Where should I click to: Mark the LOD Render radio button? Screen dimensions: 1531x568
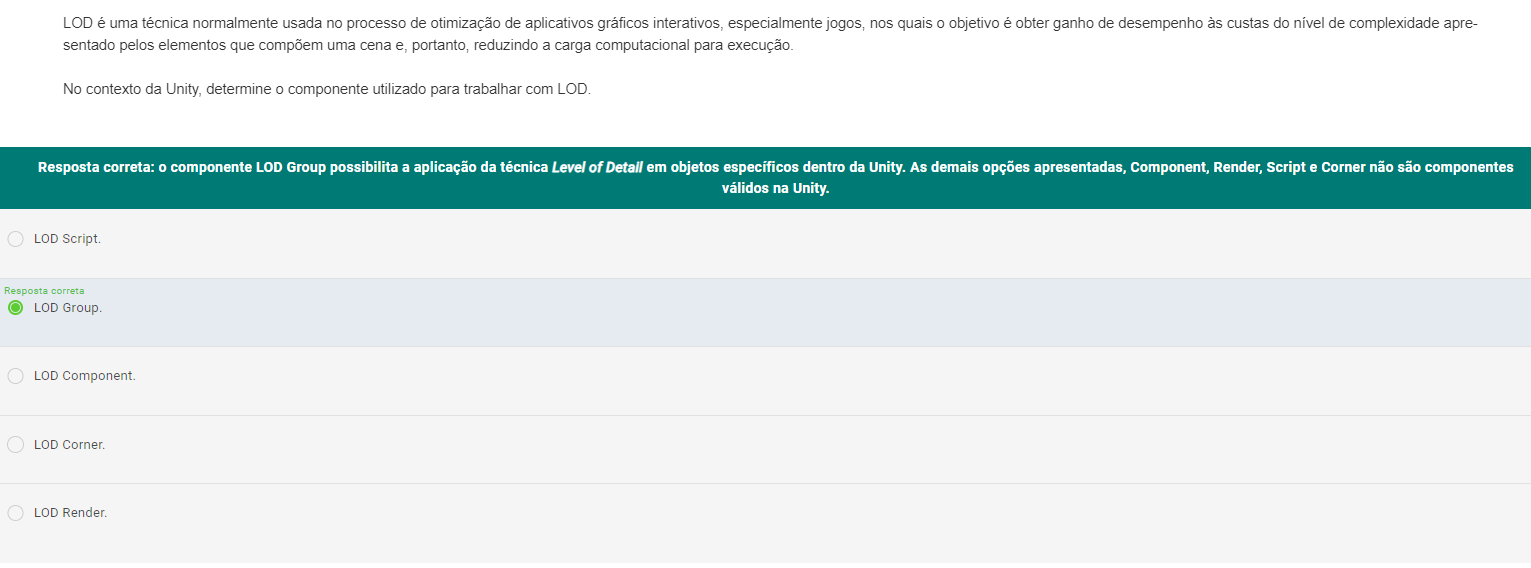(x=15, y=513)
